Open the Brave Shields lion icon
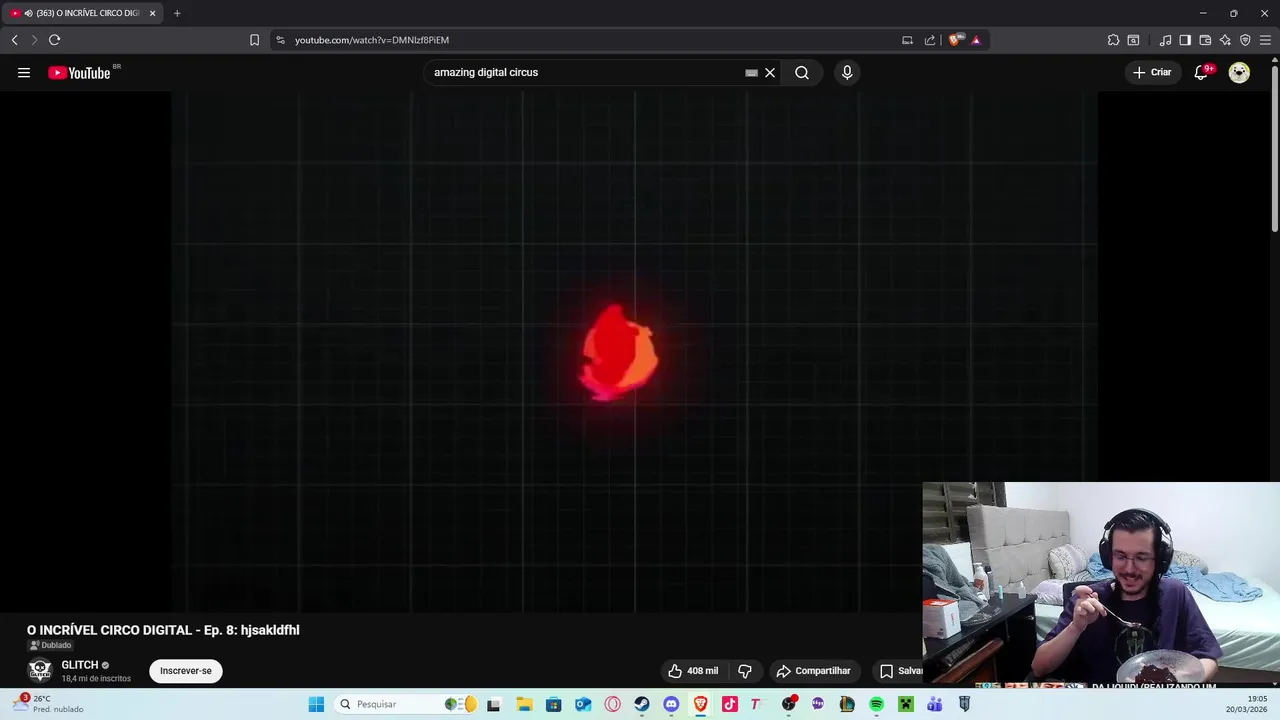 tap(955, 40)
